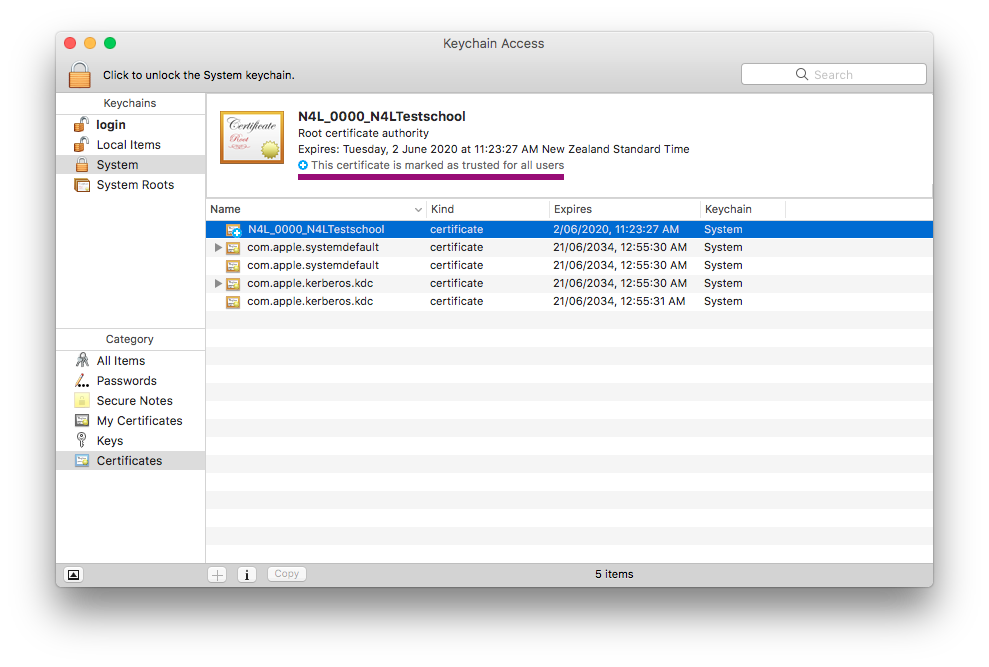Expand the first com.apple.kerberos.kdc certificate
This screenshot has height=667, width=989.
click(218, 284)
